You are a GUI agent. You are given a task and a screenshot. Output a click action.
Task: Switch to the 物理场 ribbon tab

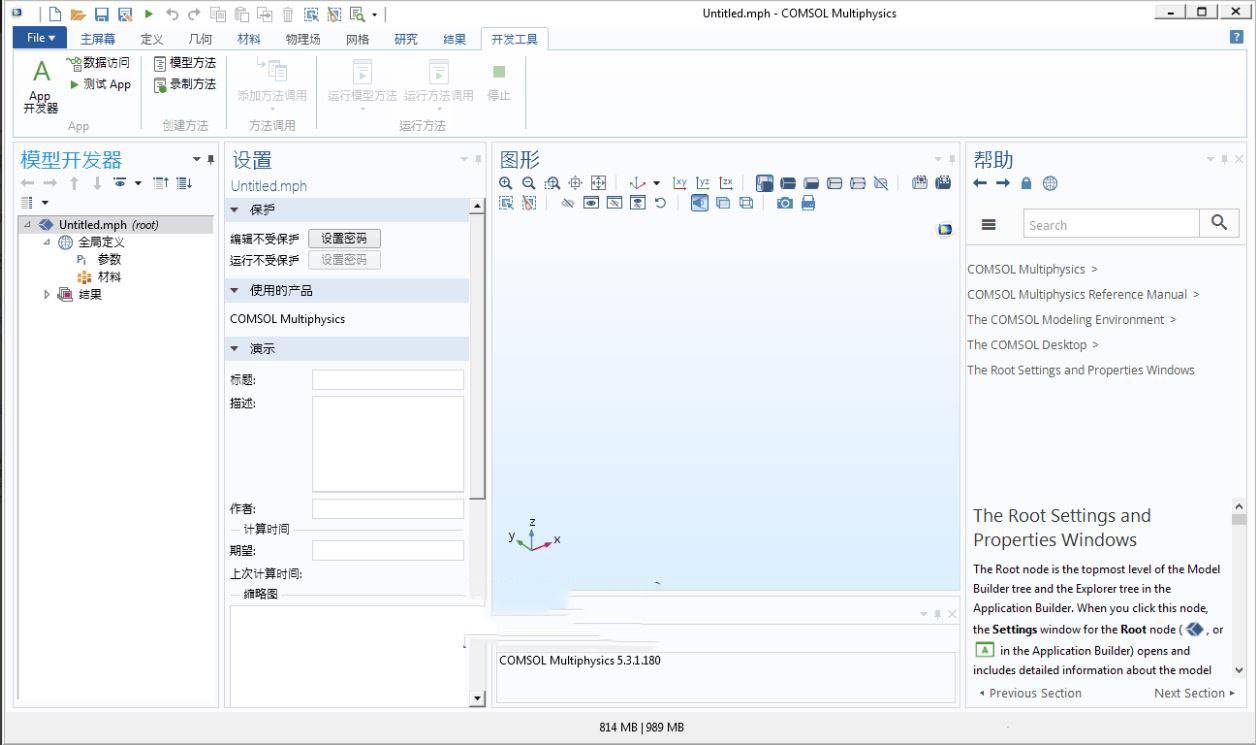tap(302, 39)
